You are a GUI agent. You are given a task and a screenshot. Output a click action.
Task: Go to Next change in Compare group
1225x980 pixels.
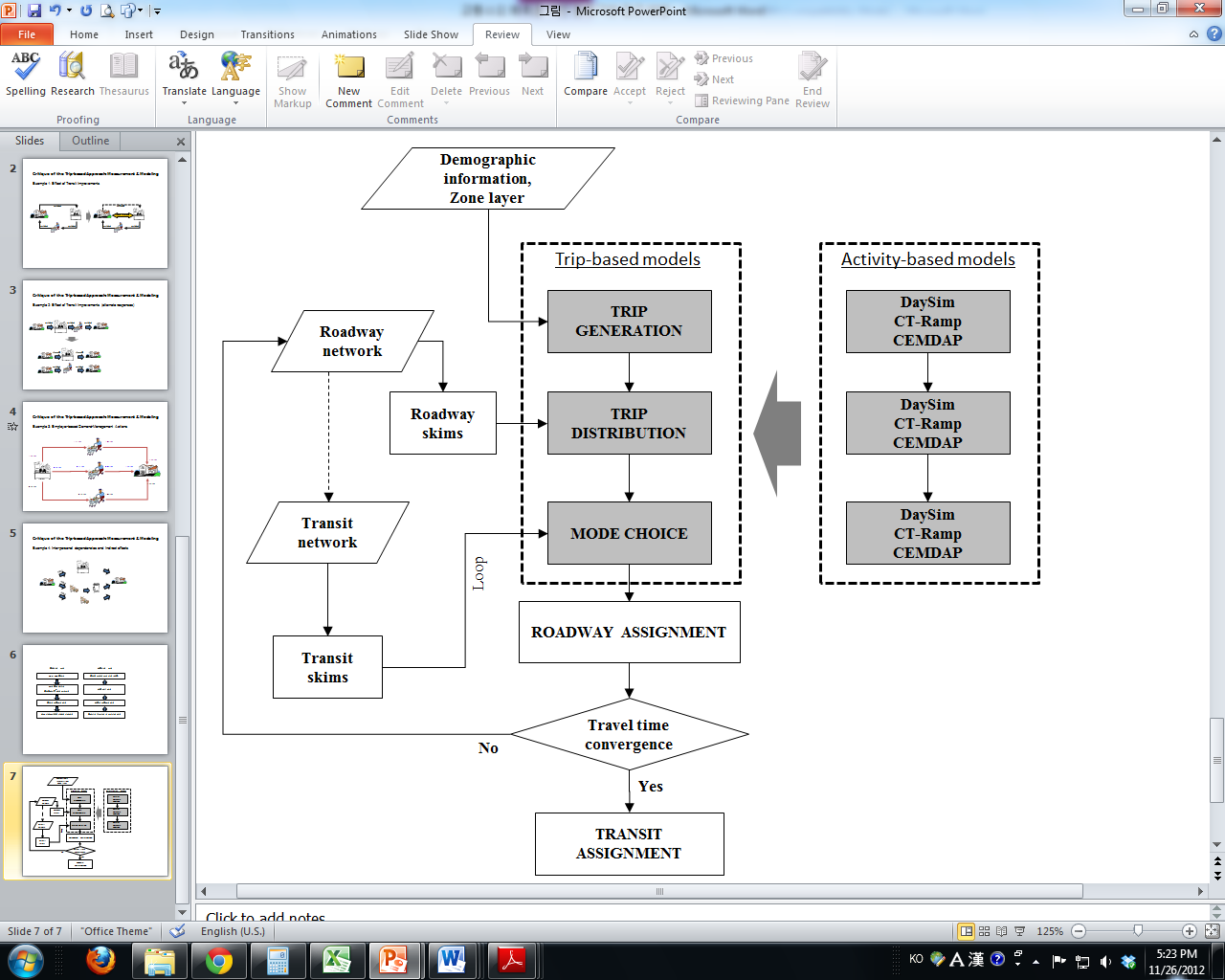click(714, 79)
